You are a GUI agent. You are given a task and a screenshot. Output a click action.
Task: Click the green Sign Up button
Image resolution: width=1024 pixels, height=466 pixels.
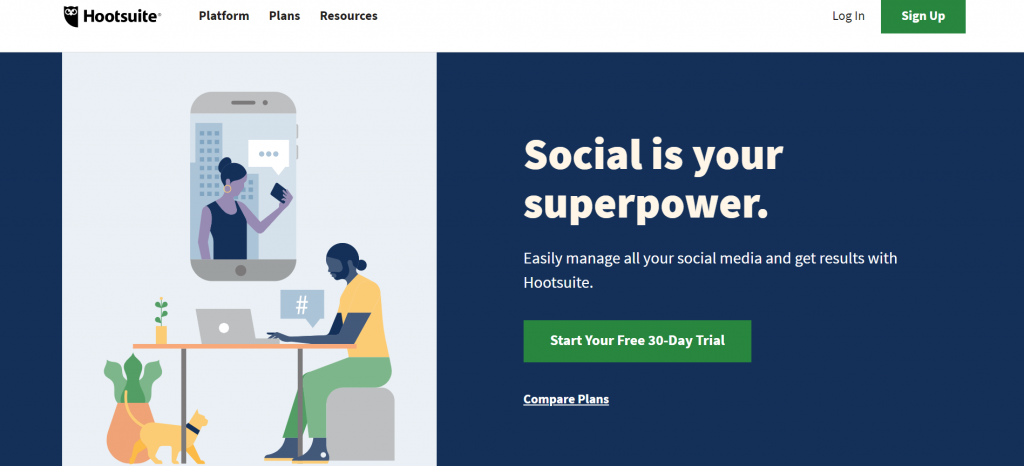[x=923, y=16]
